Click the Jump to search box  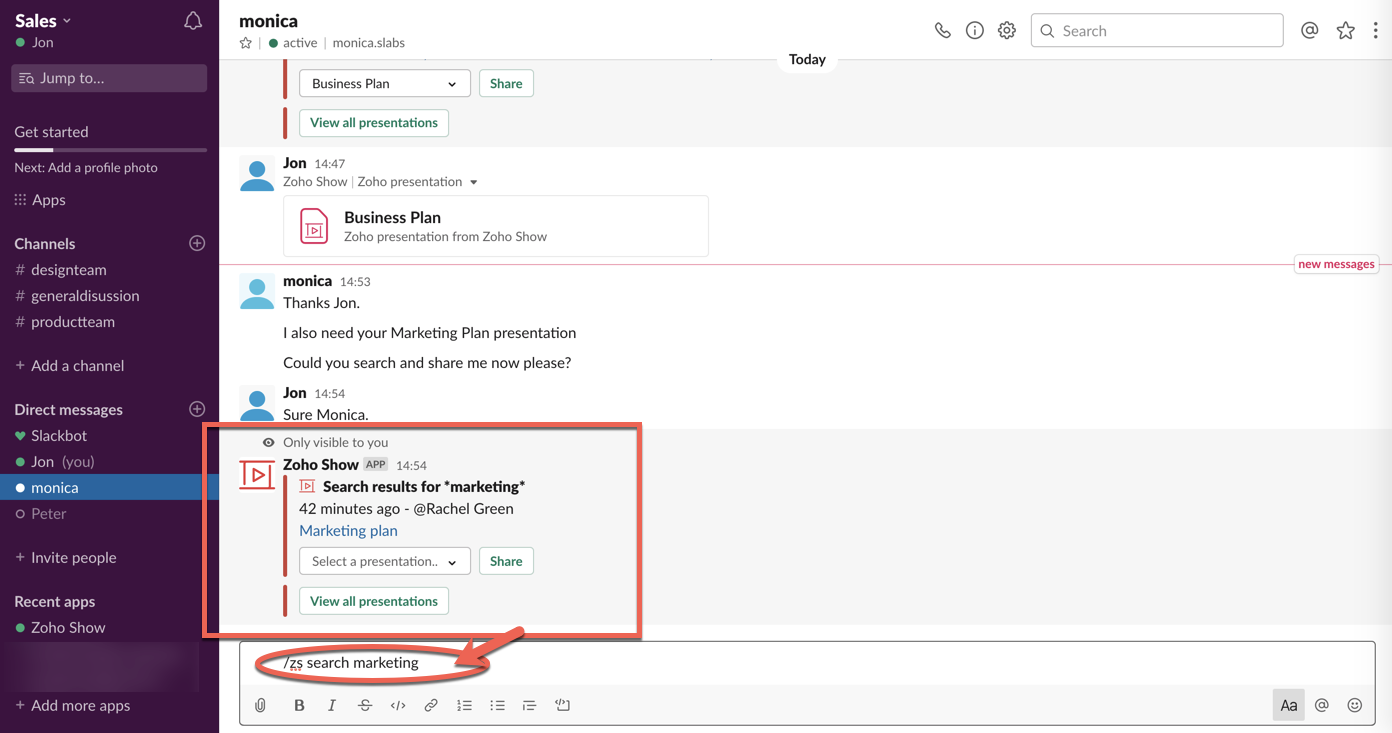click(109, 78)
